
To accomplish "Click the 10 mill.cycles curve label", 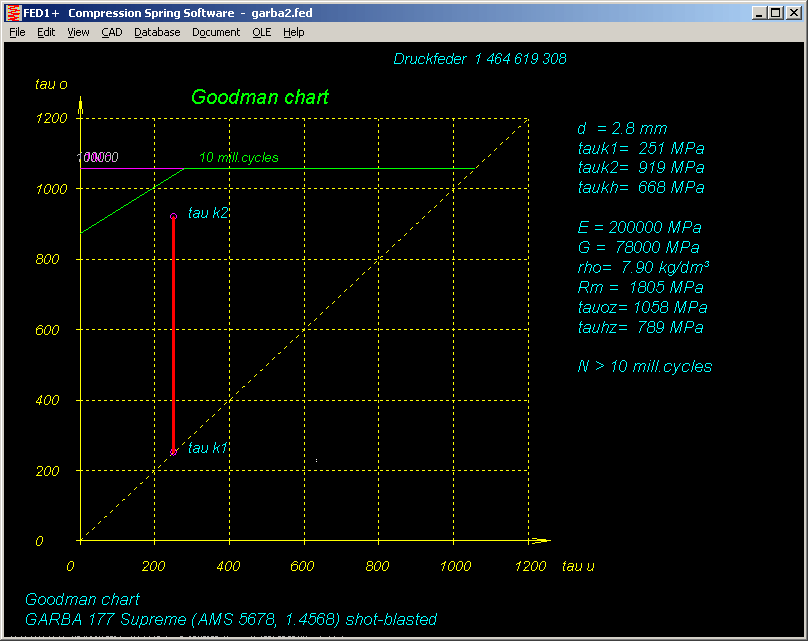I will pos(238,157).
